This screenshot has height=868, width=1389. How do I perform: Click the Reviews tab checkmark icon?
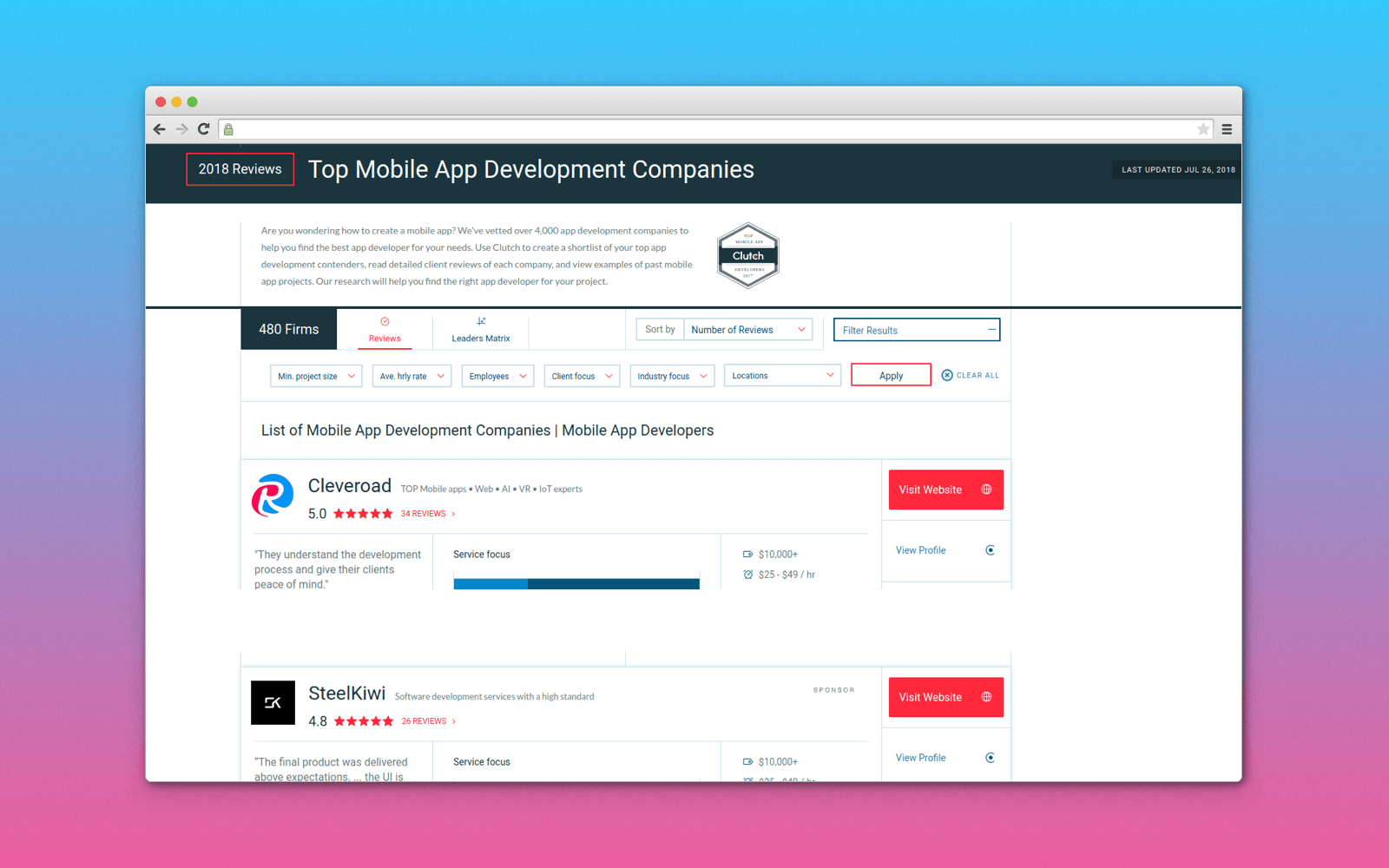click(x=385, y=321)
